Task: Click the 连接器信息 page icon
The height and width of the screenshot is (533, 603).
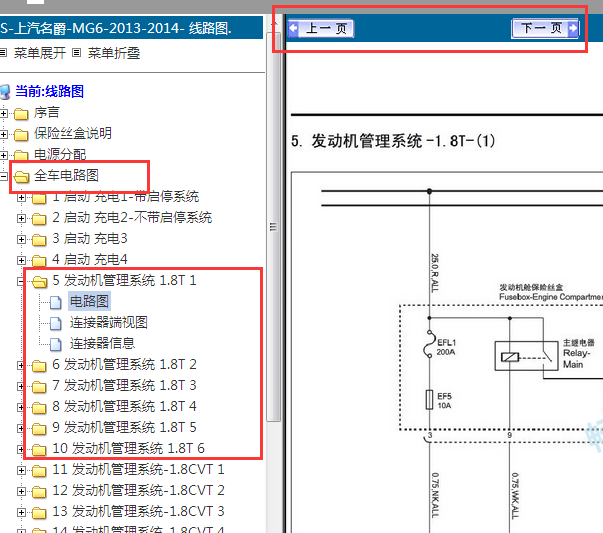Action: coord(56,344)
